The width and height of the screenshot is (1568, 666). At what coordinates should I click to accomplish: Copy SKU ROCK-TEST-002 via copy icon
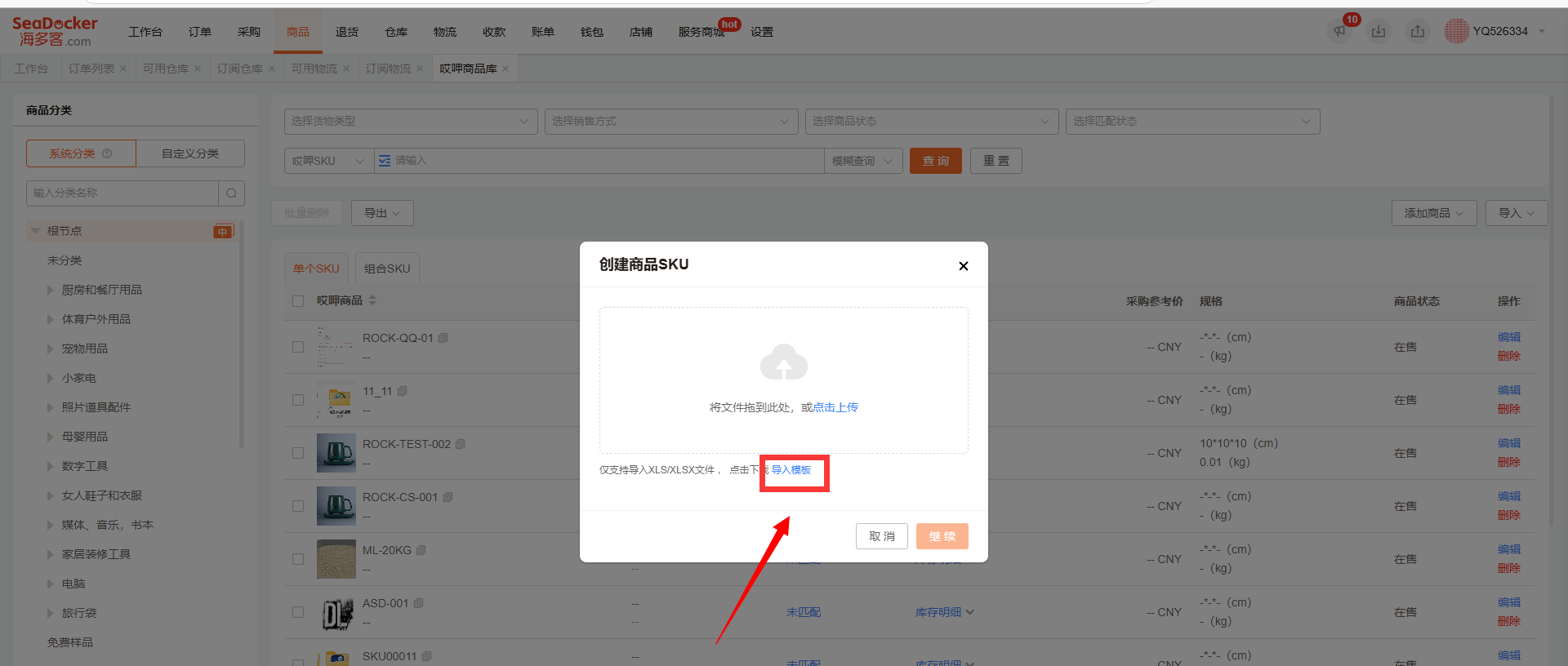coord(460,444)
